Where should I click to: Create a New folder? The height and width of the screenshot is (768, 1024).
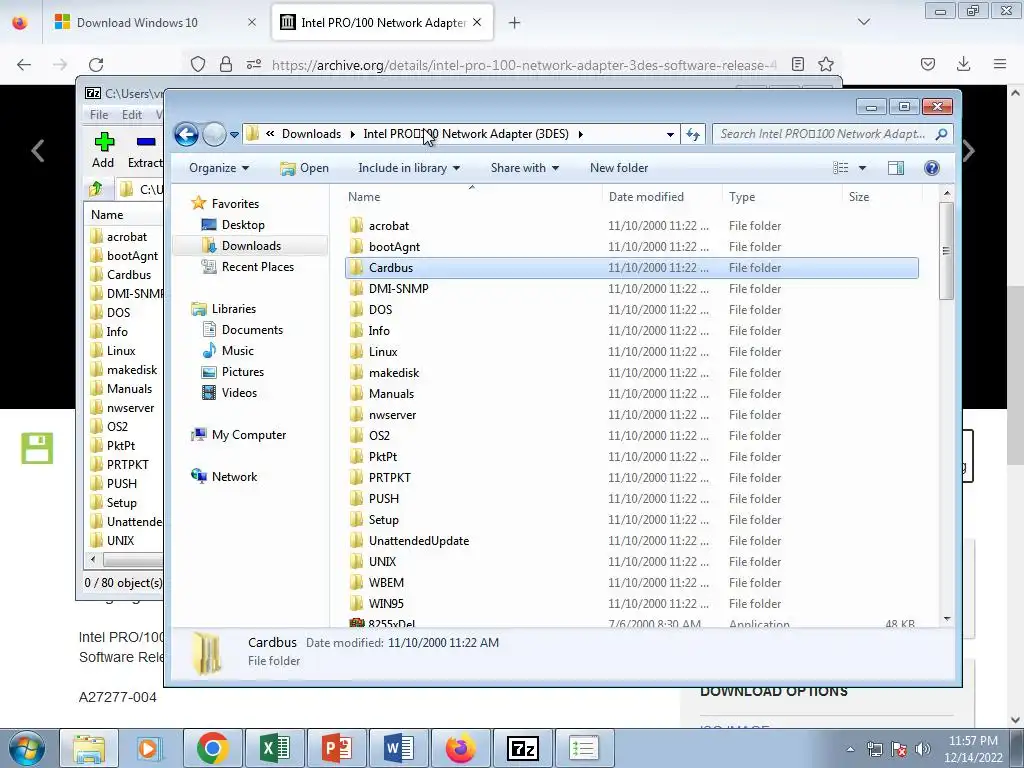coord(619,168)
